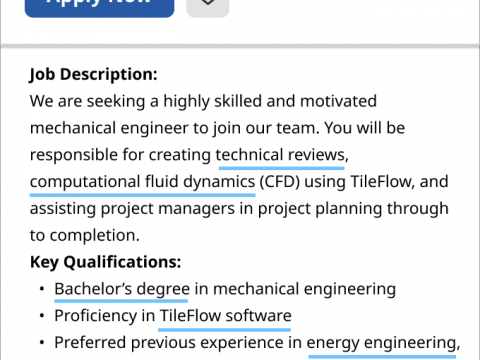This screenshot has width=480, height=360.
Task: Click 'mechanical engineer to join our team'
Action: [x=174, y=128]
